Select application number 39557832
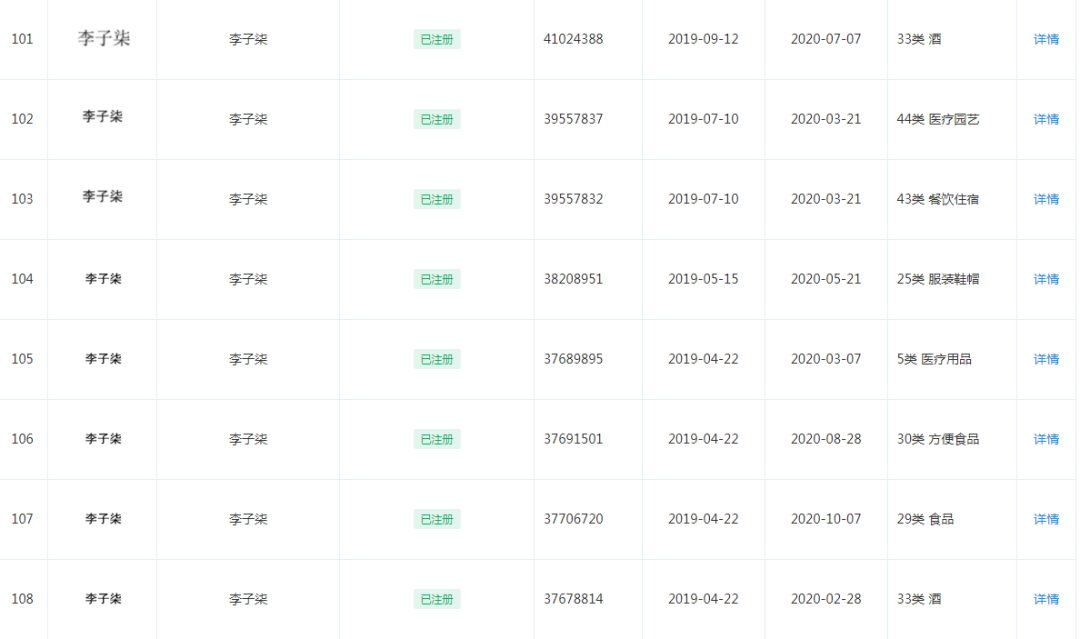This screenshot has width=1080, height=639. pos(573,199)
